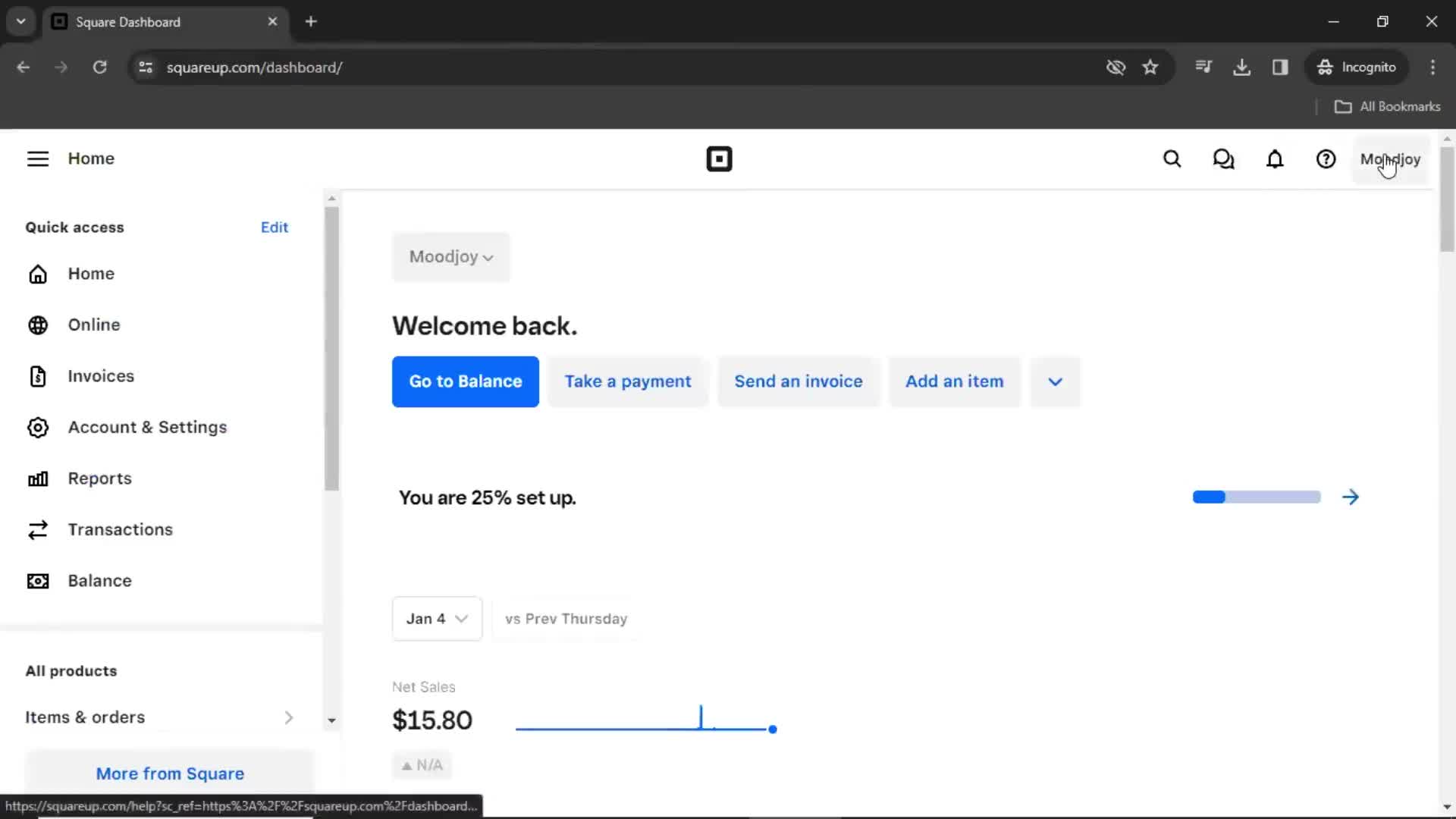Click the Online globe icon
The height and width of the screenshot is (819, 1456).
click(38, 325)
